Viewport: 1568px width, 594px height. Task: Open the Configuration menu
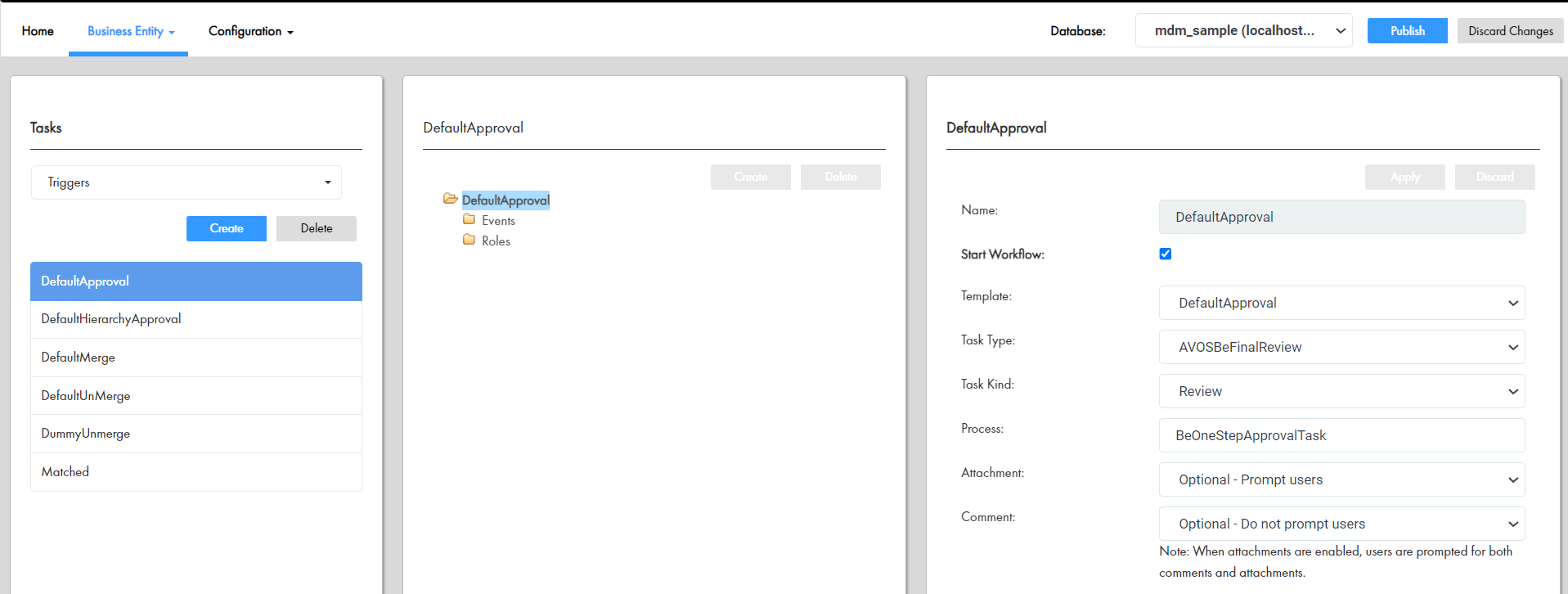tap(250, 31)
